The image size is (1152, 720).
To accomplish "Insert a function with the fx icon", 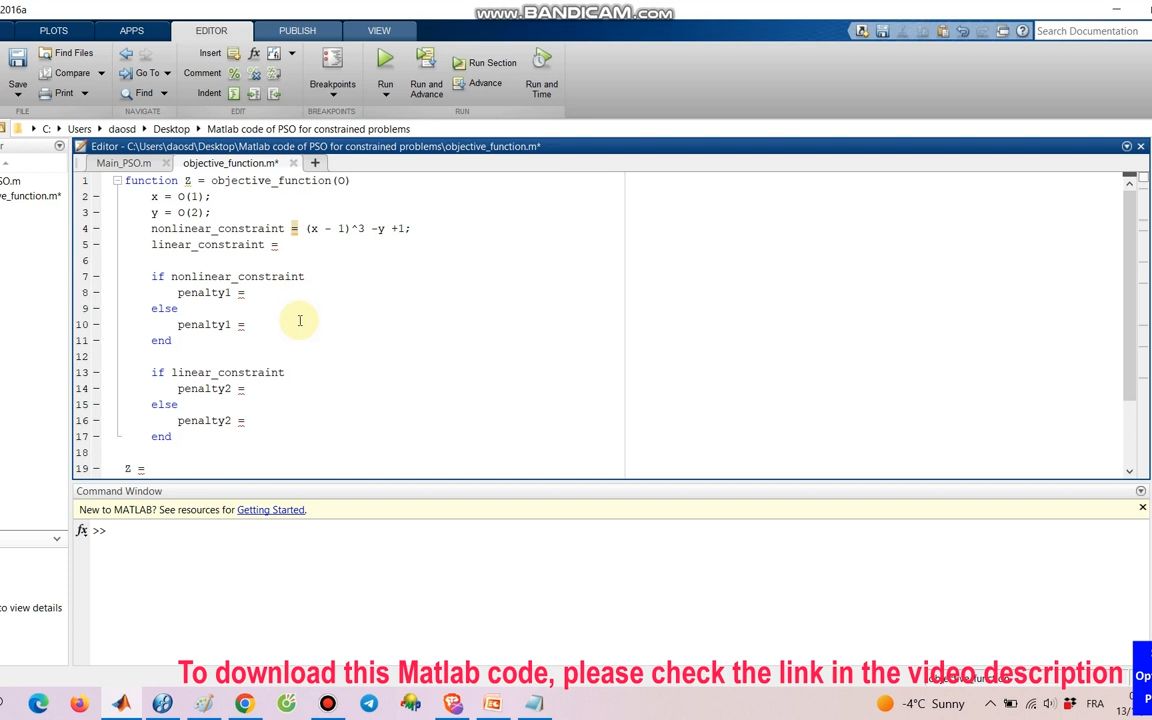I will 254,52.
